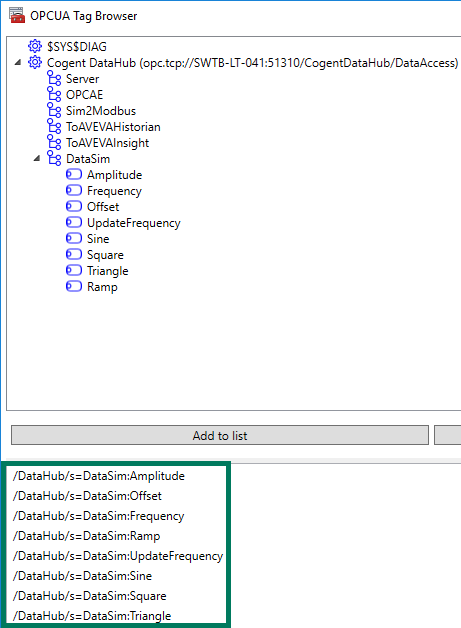The width and height of the screenshot is (461, 628).
Task: Click the tag icon beside Sine
Action: pos(74,238)
